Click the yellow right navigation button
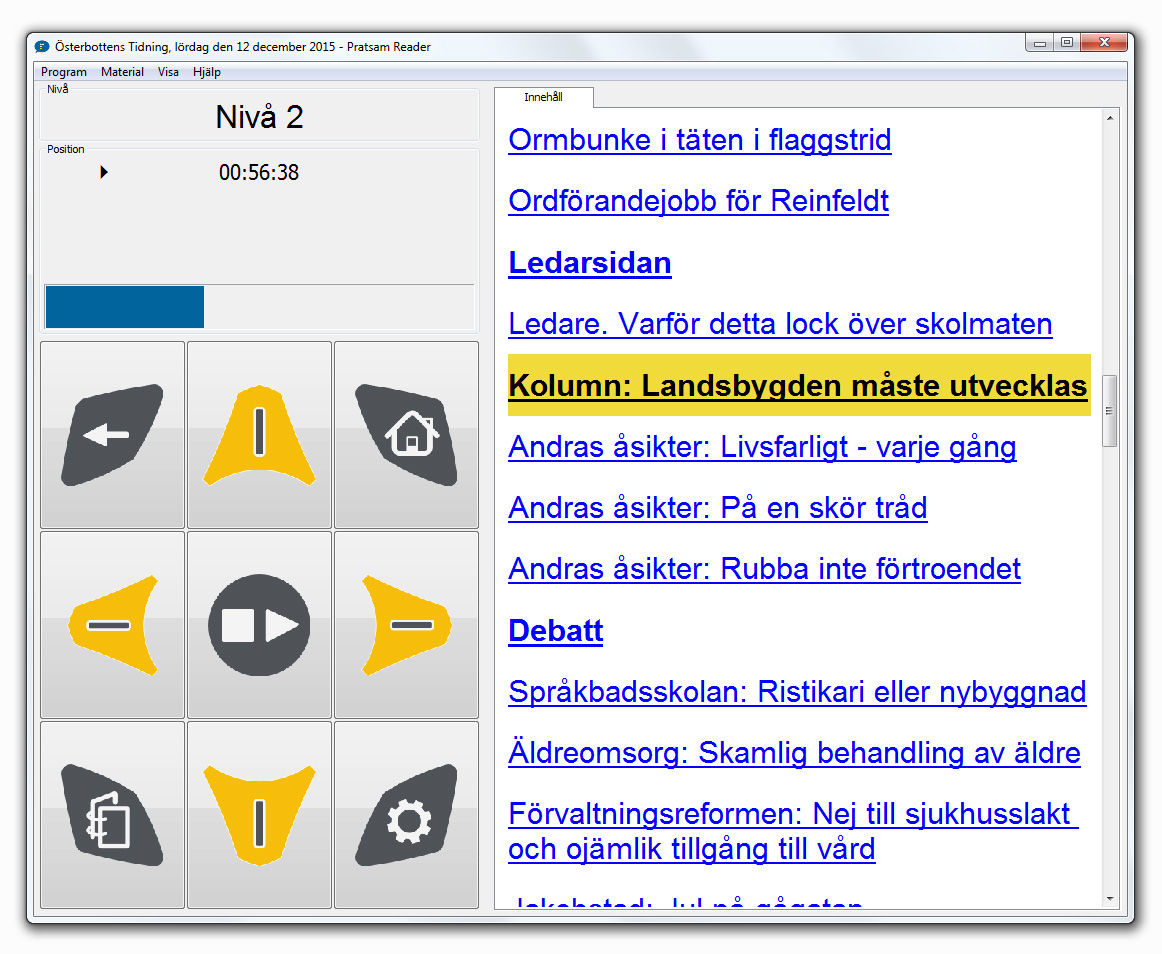The width and height of the screenshot is (1162, 954). pos(406,625)
